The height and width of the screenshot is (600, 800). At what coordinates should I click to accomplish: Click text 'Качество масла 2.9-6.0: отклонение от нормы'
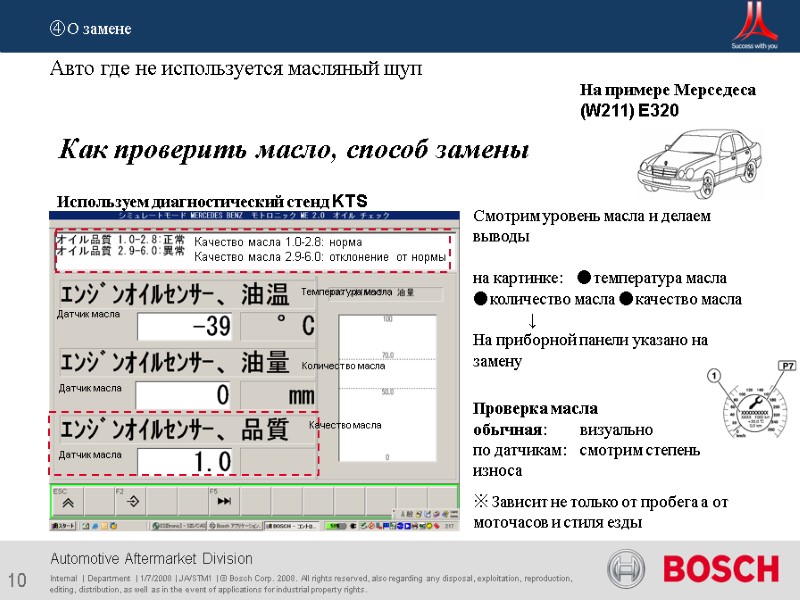(320, 257)
